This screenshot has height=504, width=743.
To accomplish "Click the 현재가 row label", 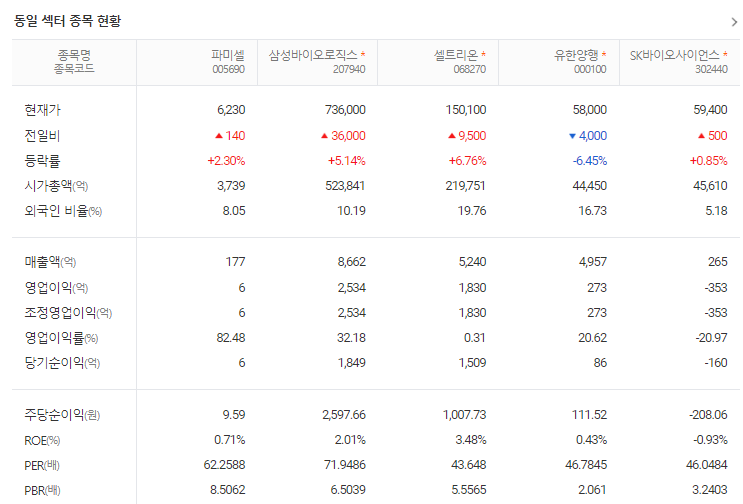I will click(43, 110).
